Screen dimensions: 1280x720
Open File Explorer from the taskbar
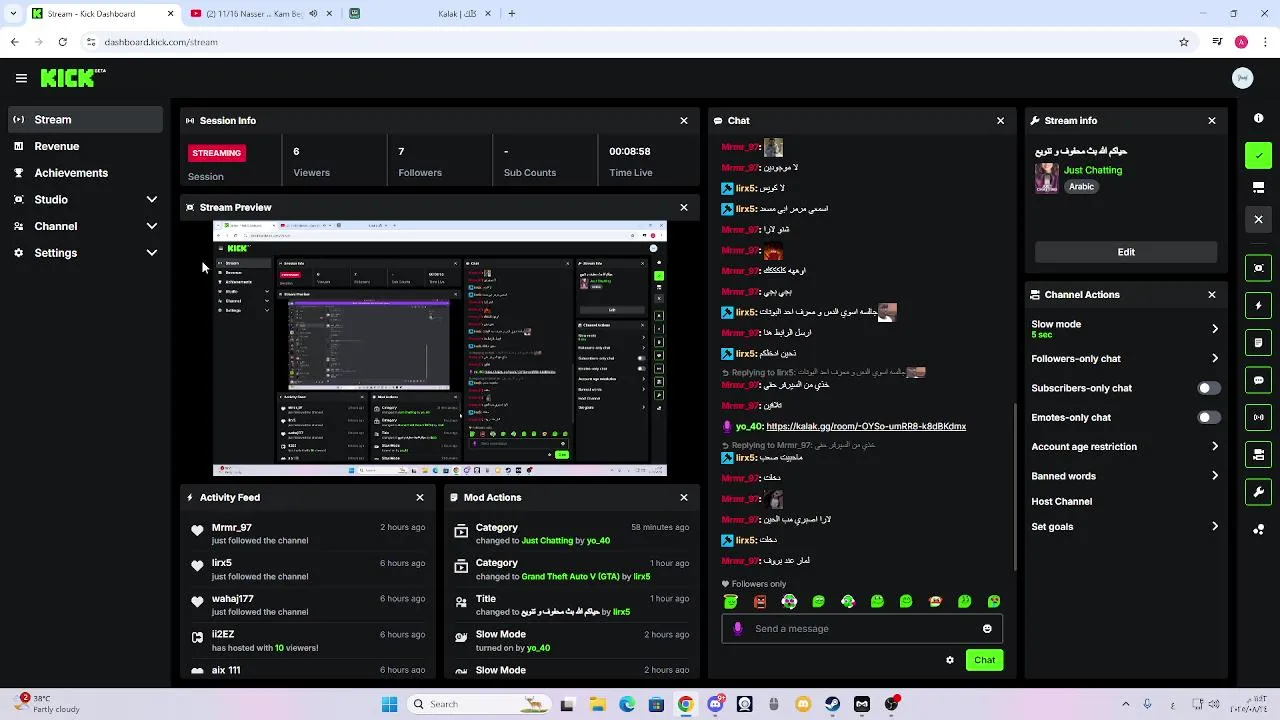pos(597,704)
